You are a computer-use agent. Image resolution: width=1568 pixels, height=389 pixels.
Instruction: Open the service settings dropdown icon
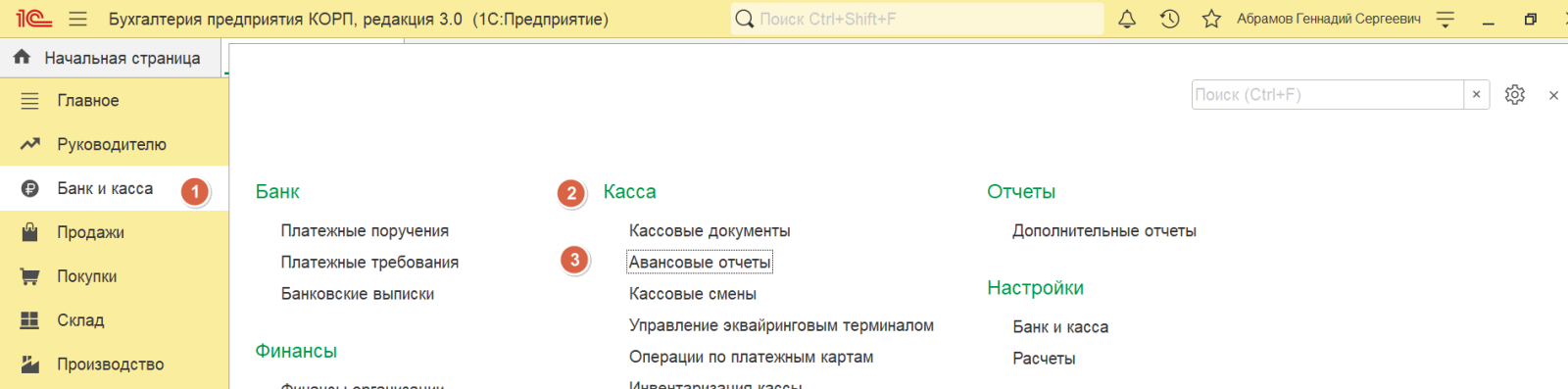[1445, 19]
